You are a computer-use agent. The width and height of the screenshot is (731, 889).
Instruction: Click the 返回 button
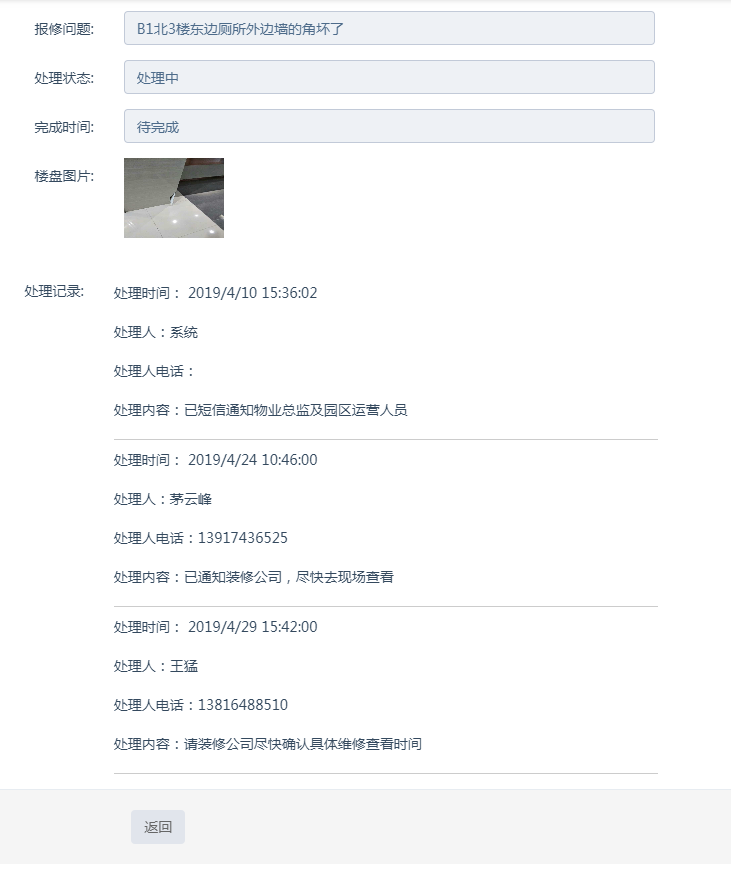[x=158, y=827]
